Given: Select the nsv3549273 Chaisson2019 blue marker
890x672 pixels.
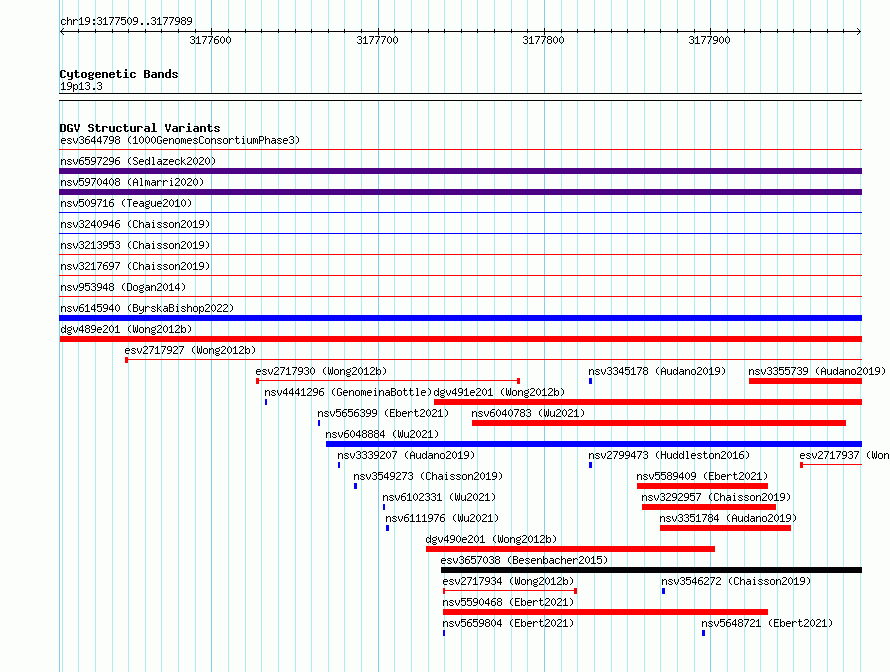Looking at the screenshot, I should pyautogui.click(x=355, y=486).
